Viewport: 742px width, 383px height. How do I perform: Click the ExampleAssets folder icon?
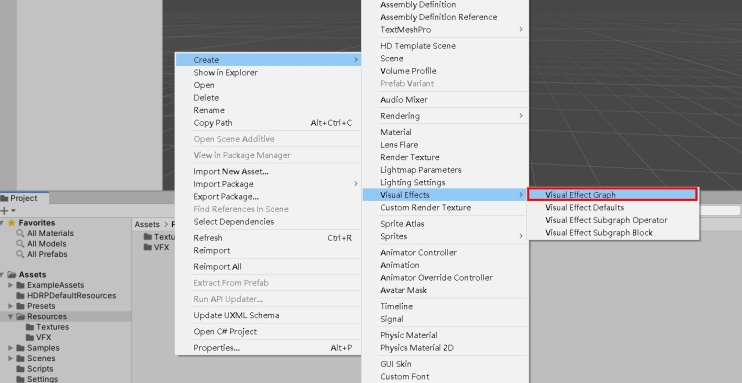(20, 285)
